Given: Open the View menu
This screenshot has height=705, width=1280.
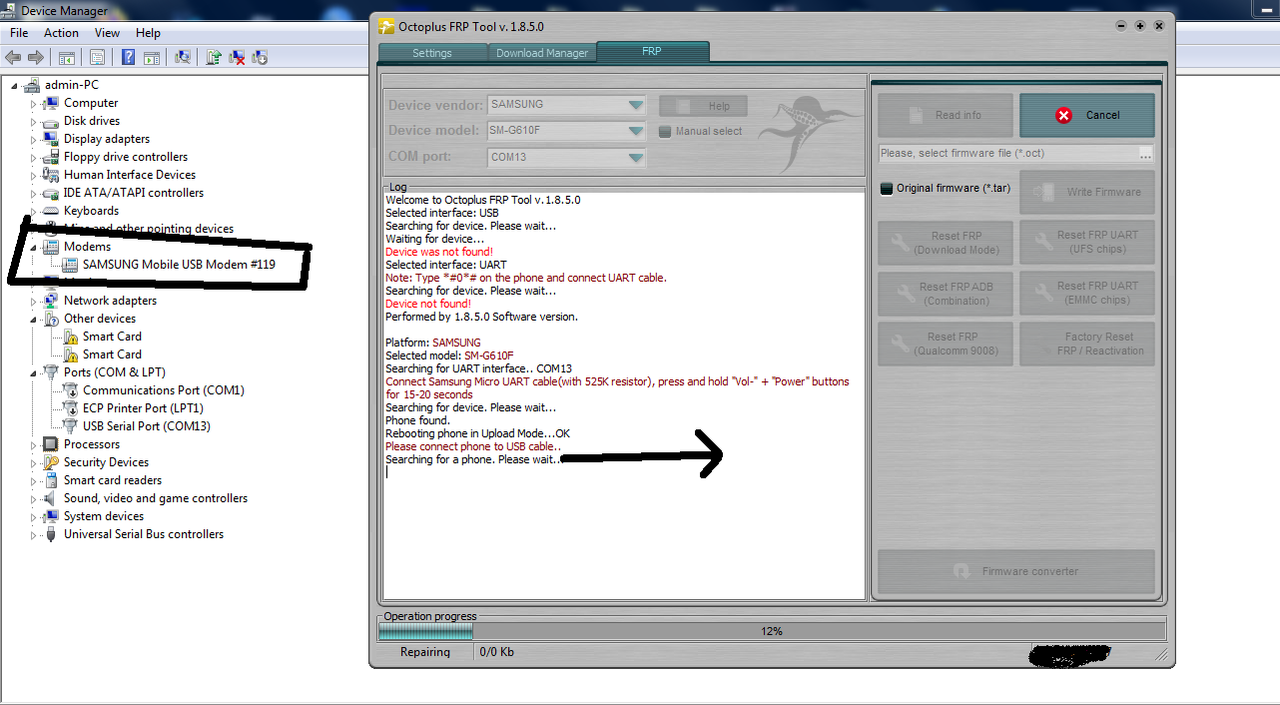Looking at the screenshot, I should pos(107,33).
